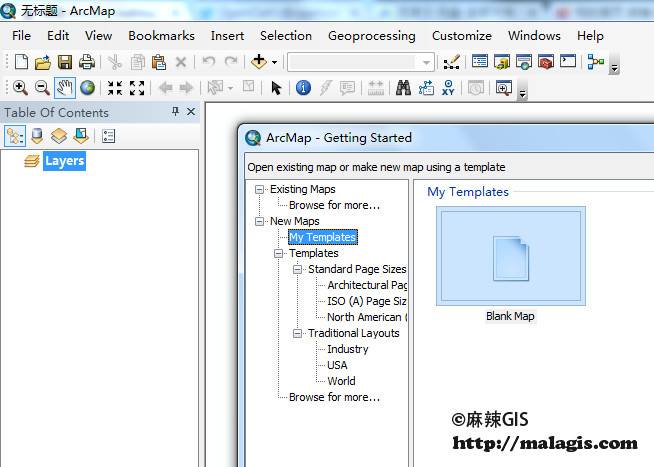Open the Add Data dropdown arrow
Viewport: 654px width, 467px height.
tap(274, 63)
